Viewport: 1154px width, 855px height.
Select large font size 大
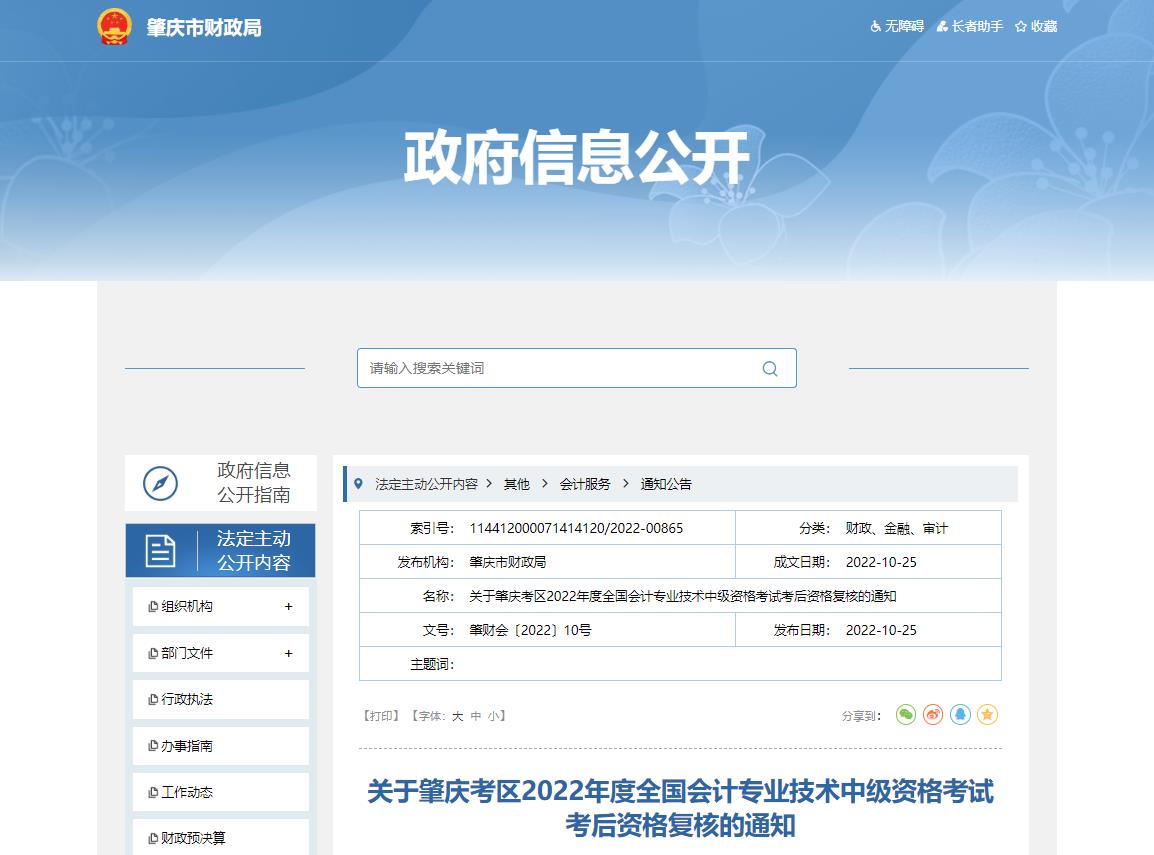pos(459,715)
